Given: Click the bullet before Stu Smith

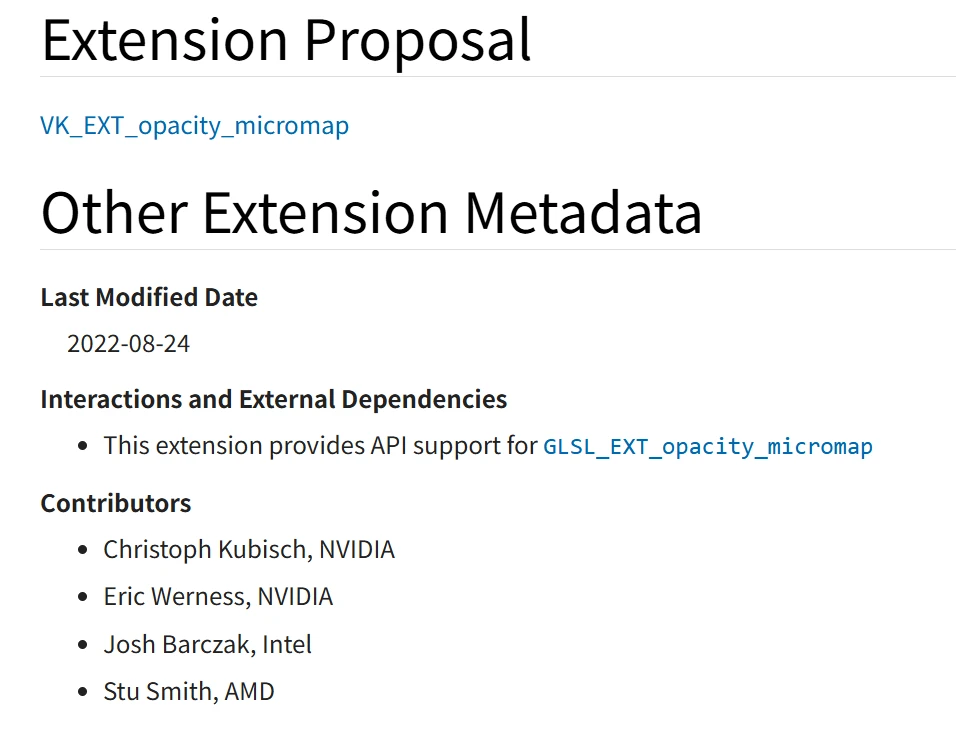Looking at the screenshot, I should [83, 692].
